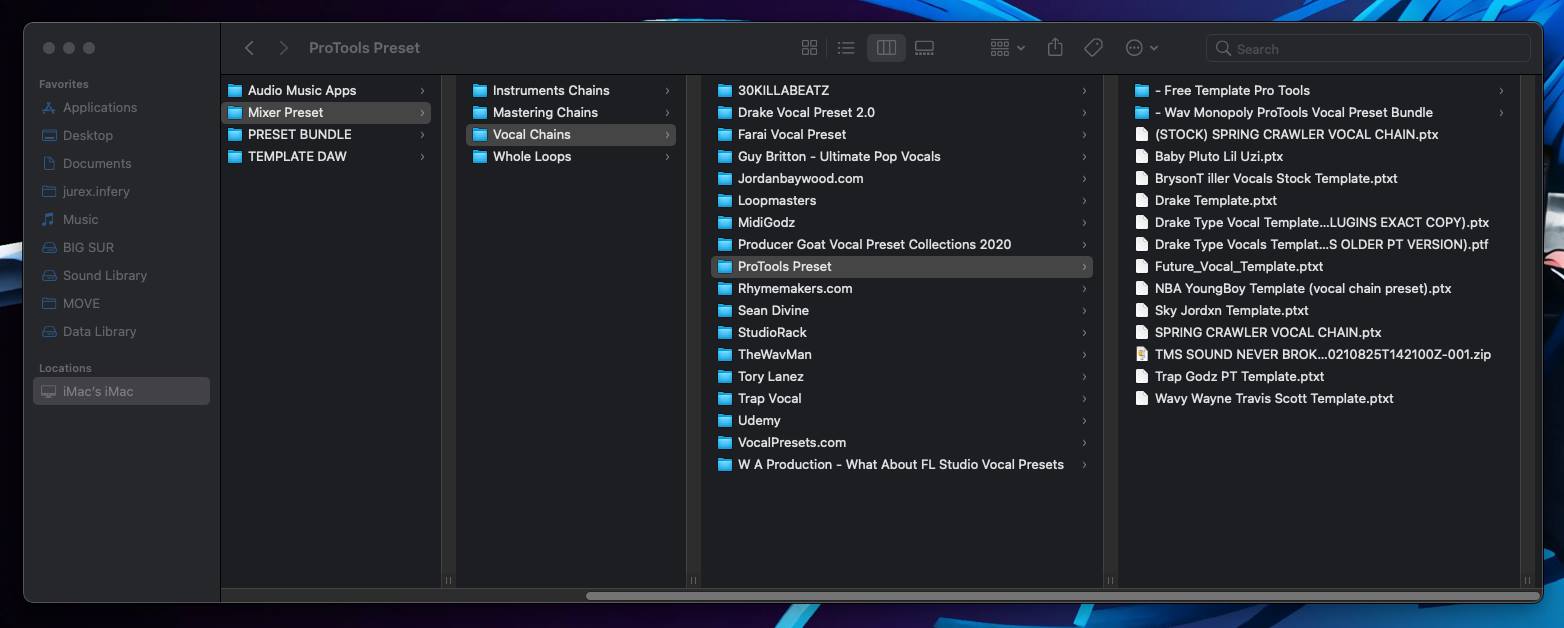
Task: Select TMS SOUND NEVER BROK zip archive
Action: tap(1319, 354)
